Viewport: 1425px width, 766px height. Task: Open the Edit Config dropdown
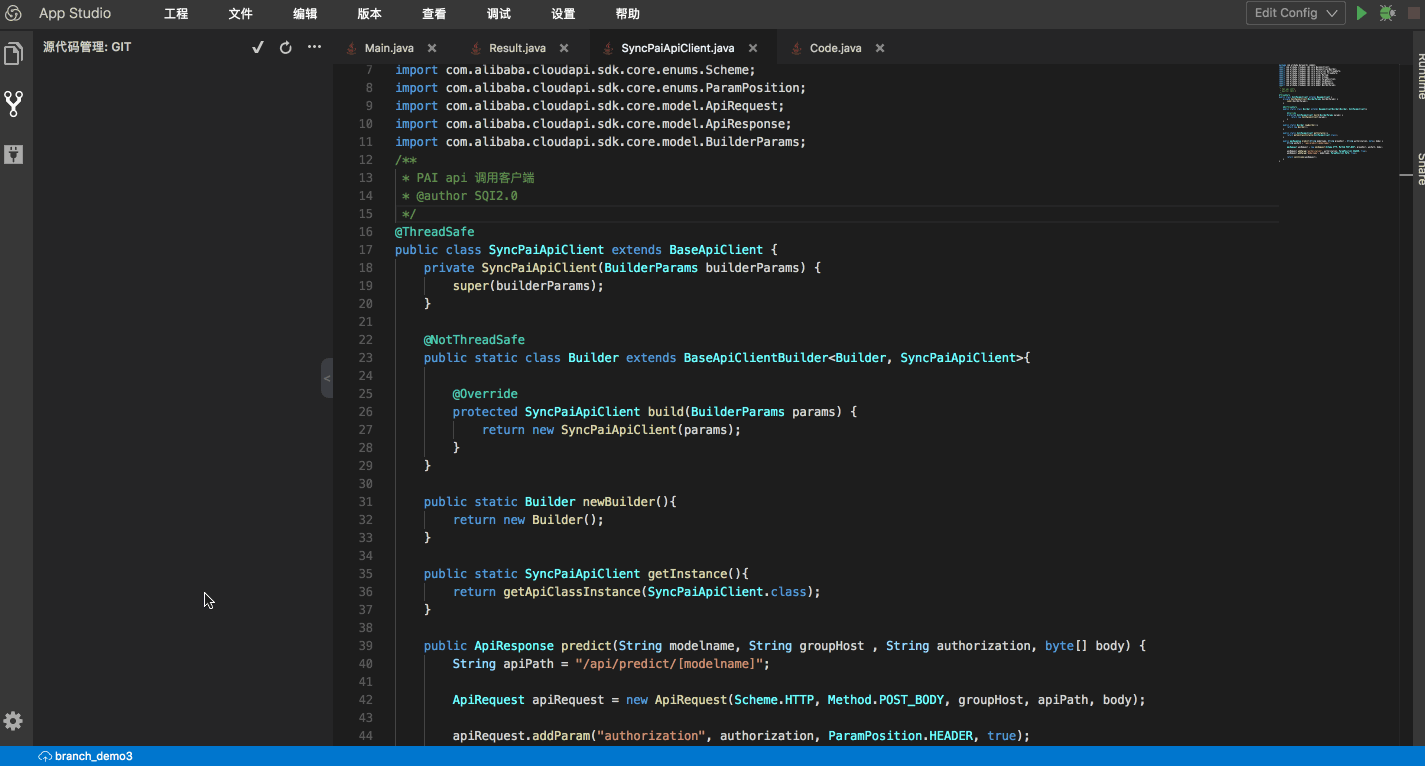[x=1295, y=13]
